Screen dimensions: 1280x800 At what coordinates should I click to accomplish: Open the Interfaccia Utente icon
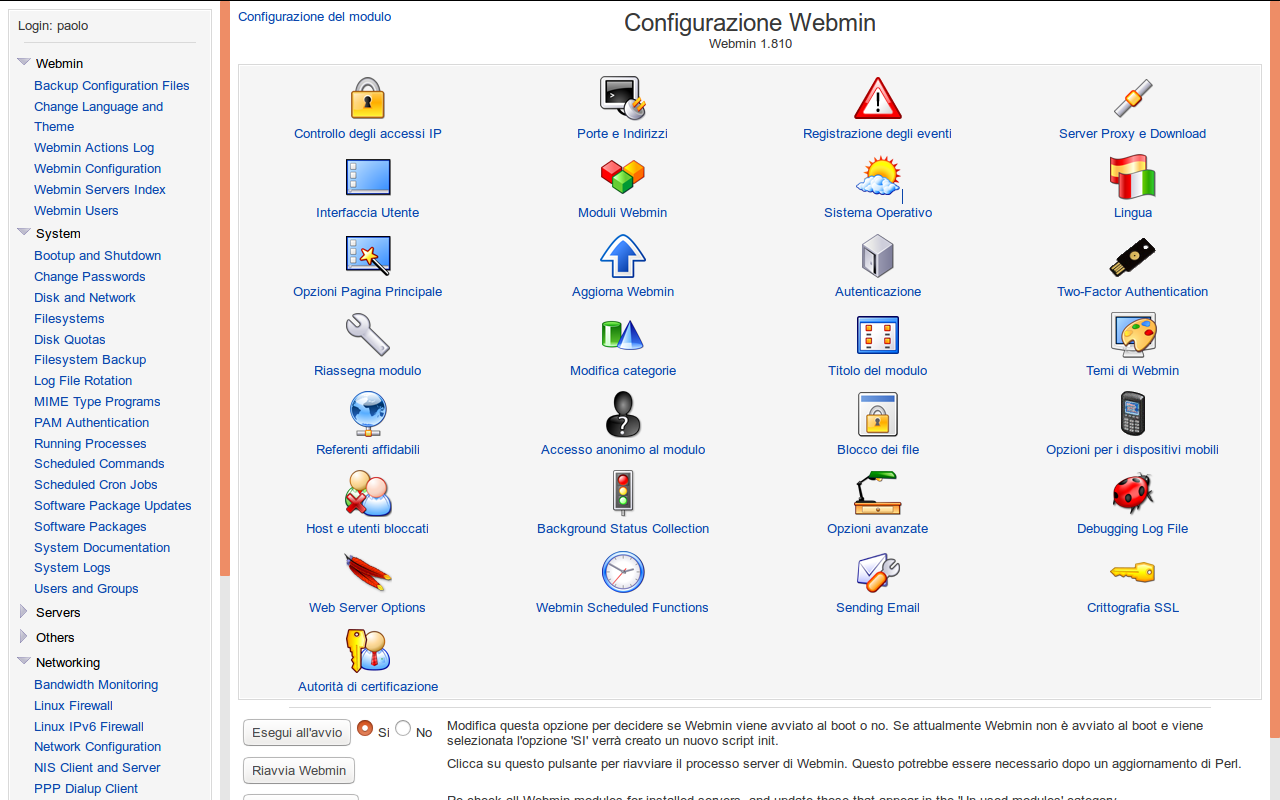[368, 177]
